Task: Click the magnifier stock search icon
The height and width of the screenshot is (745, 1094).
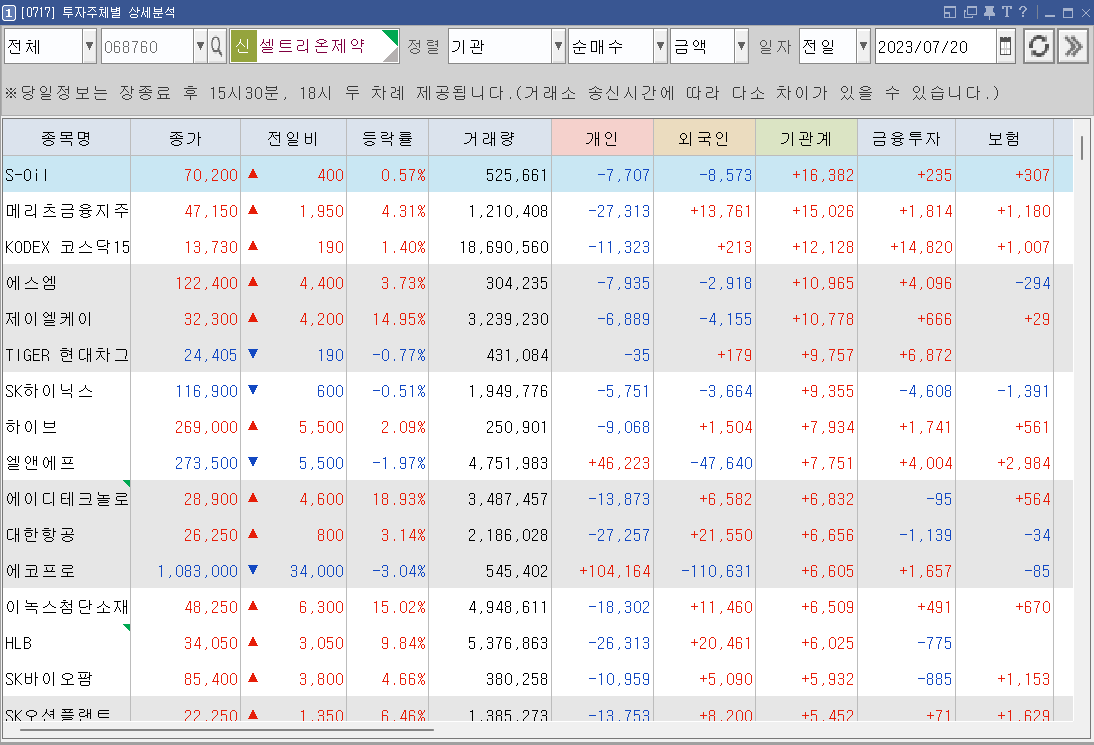Action: point(216,47)
